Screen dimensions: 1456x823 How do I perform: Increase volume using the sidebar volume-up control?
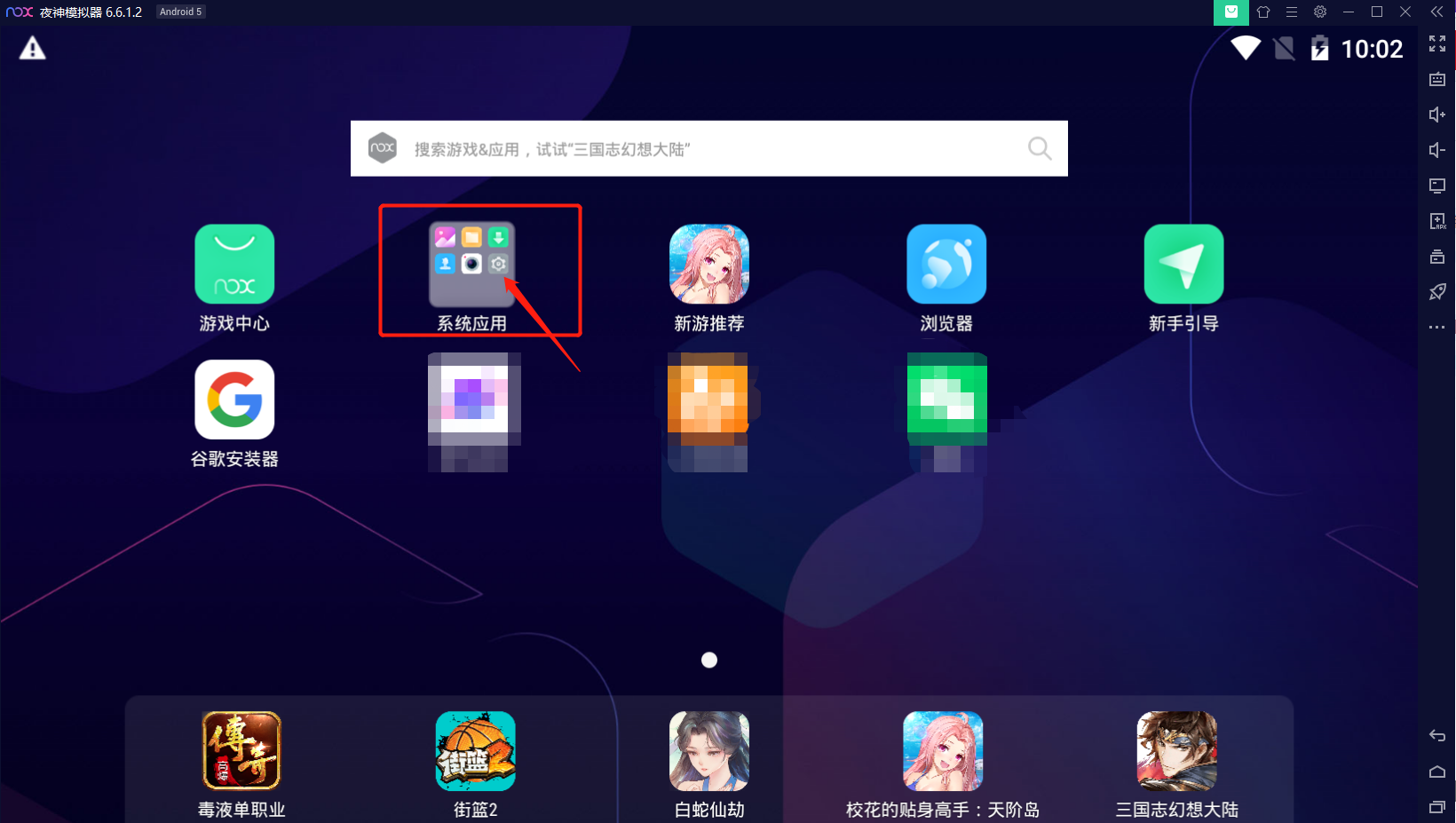[1436, 115]
